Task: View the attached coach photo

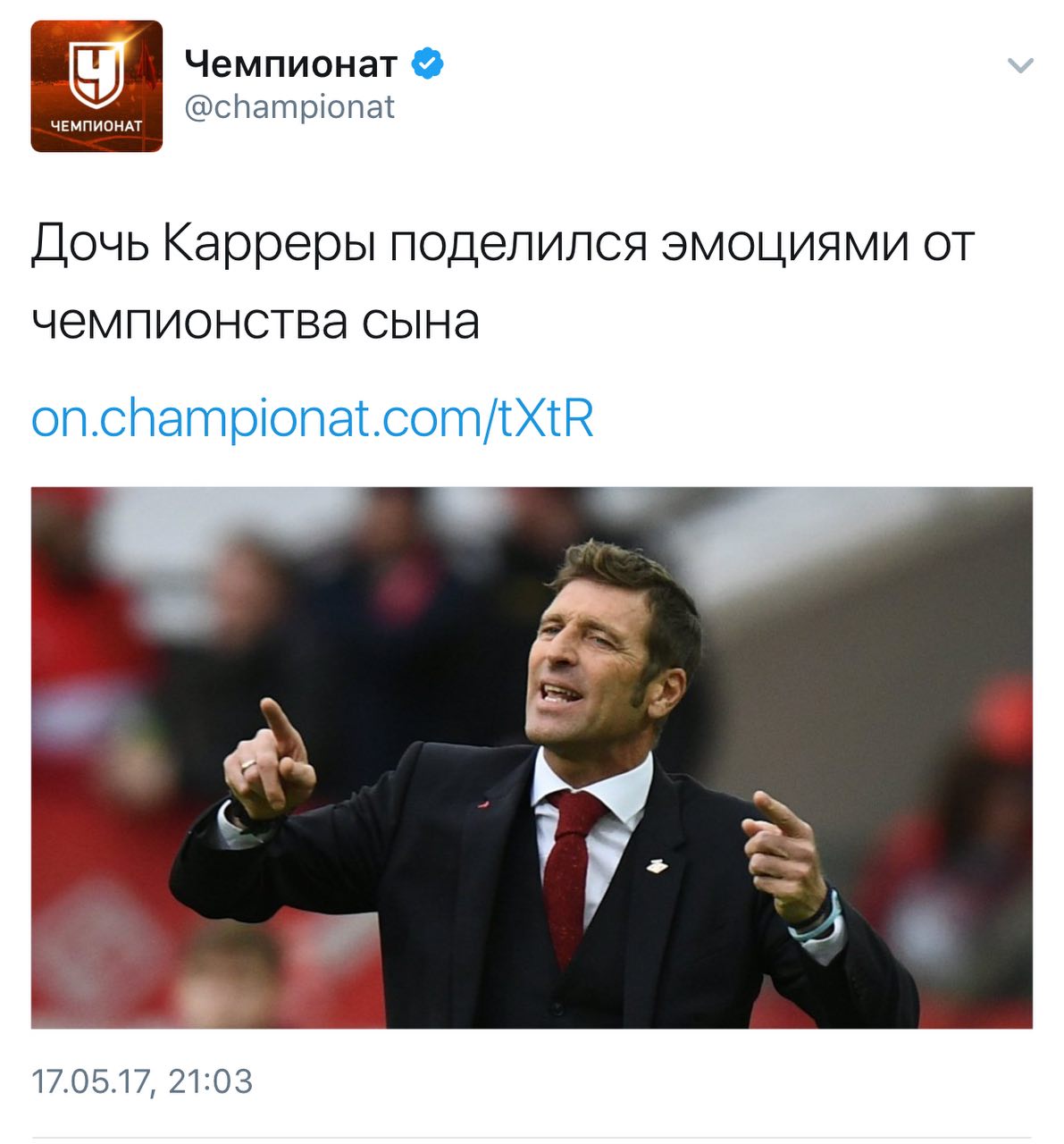Action: (532, 757)
